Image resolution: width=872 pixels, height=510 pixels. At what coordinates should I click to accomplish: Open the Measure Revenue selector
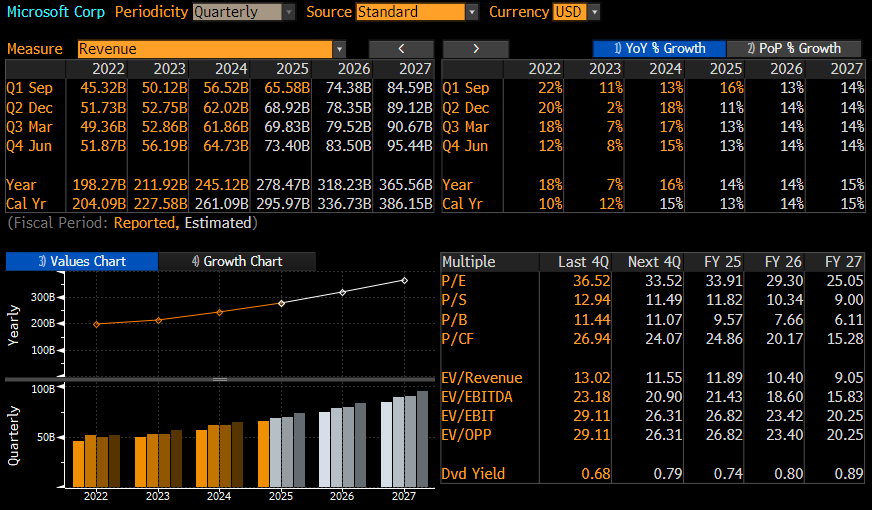click(211, 48)
